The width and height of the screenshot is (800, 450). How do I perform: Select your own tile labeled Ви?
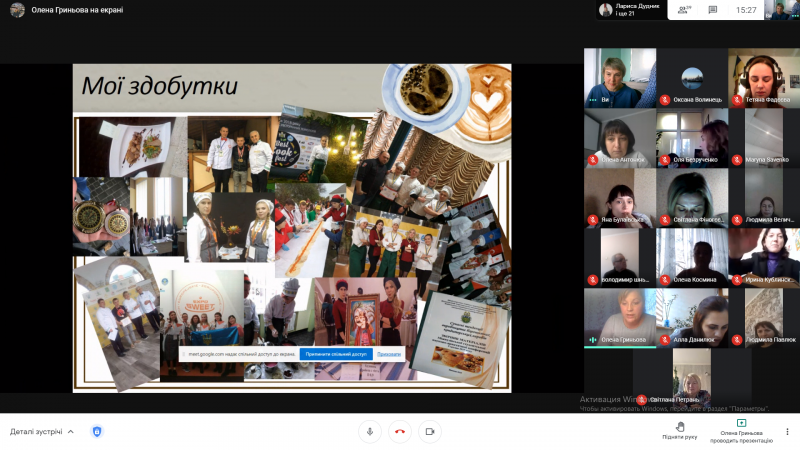(620, 78)
